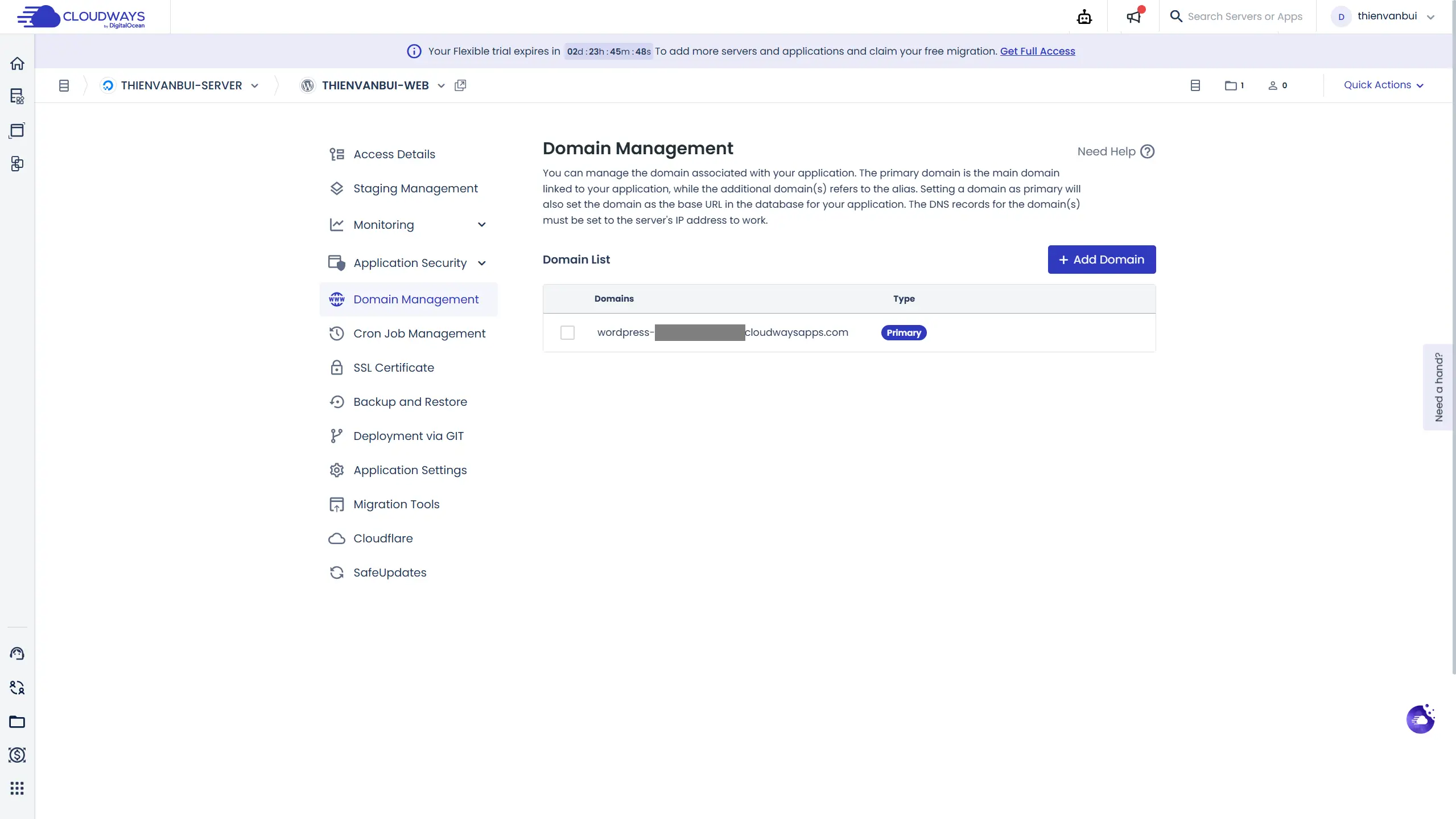Image resolution: width=1456 pixels, height=819 pixels.
Task: Follow the Get Full Access link
Action: 1038,51
